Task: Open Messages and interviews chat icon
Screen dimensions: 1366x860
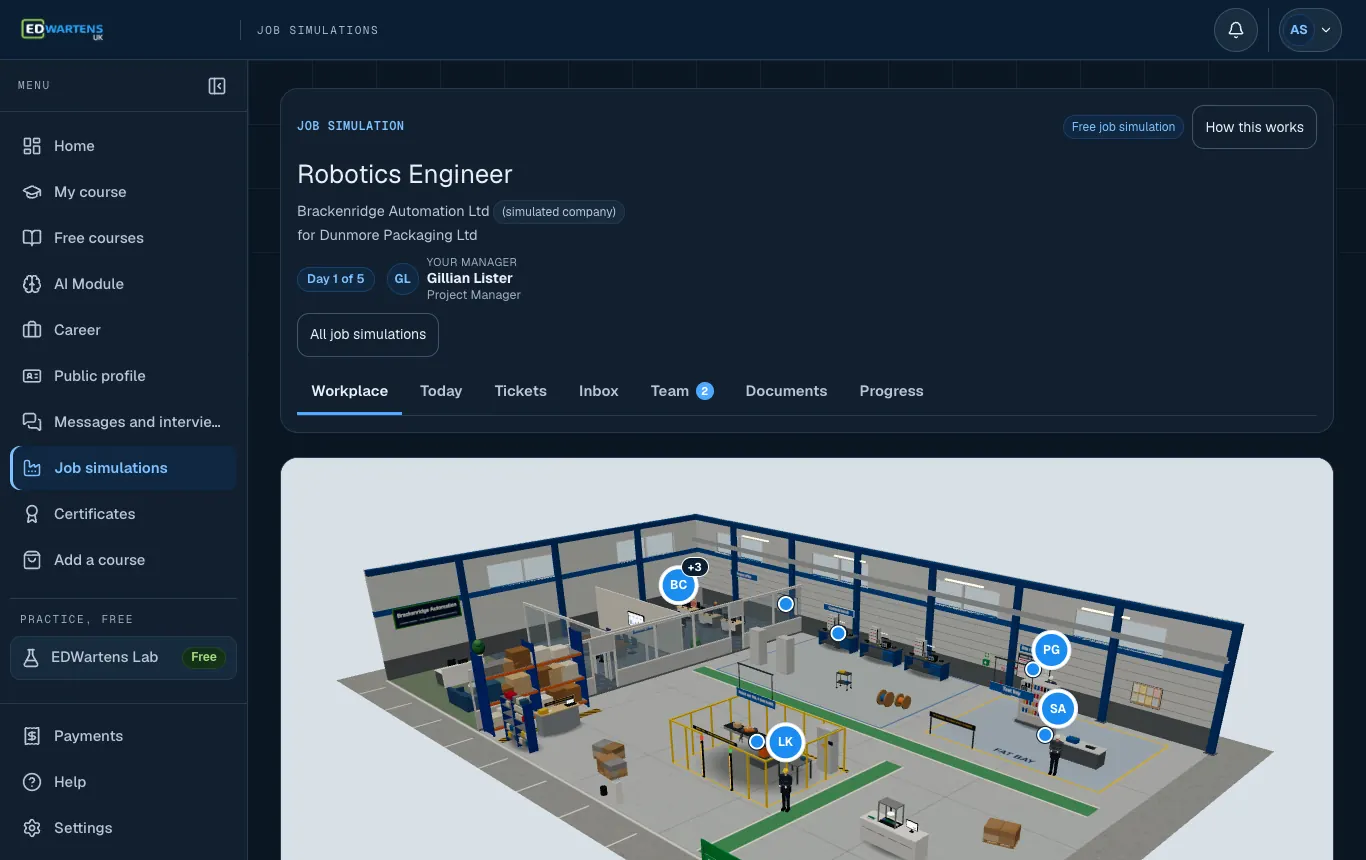Action: coord(32,422)
